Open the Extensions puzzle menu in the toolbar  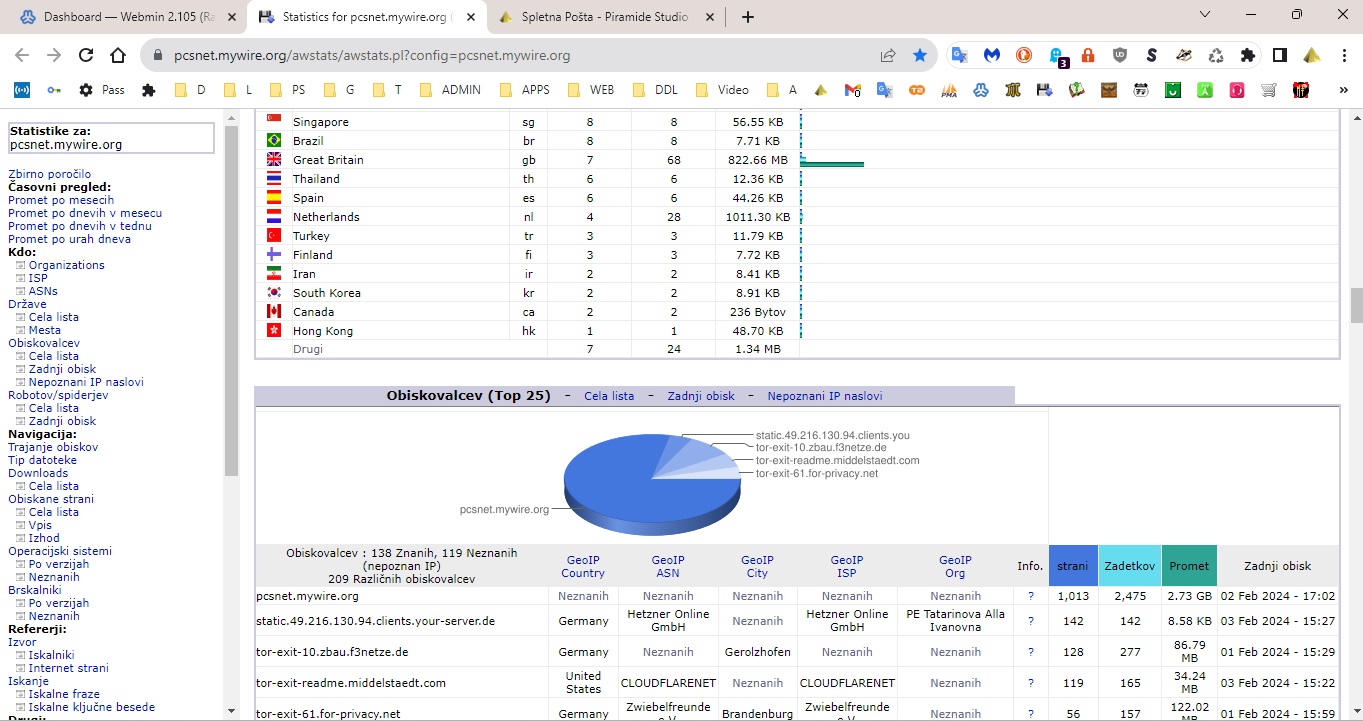pos(1248,56)
